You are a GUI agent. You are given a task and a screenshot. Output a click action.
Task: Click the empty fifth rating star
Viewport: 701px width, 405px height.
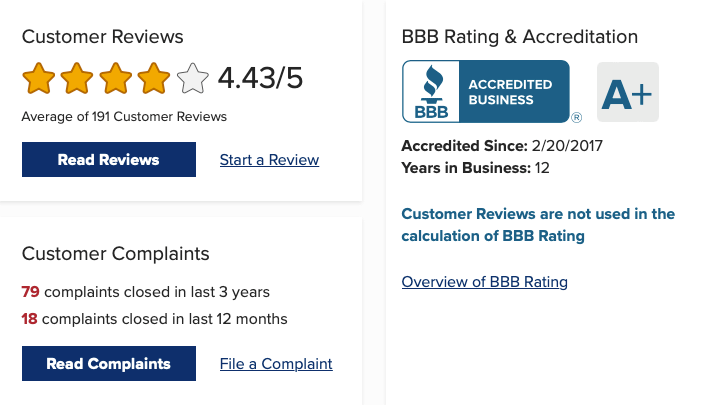(x=192, y=79)
